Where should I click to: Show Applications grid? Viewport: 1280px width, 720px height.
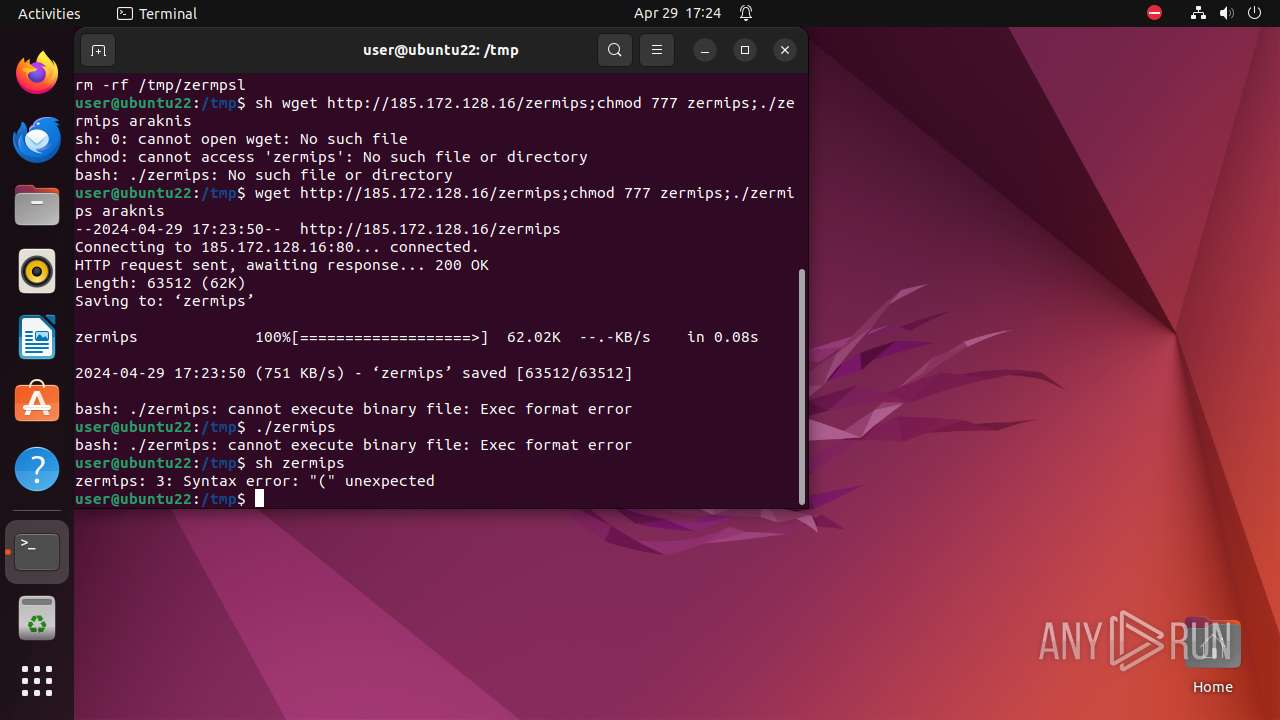(37, 681)
